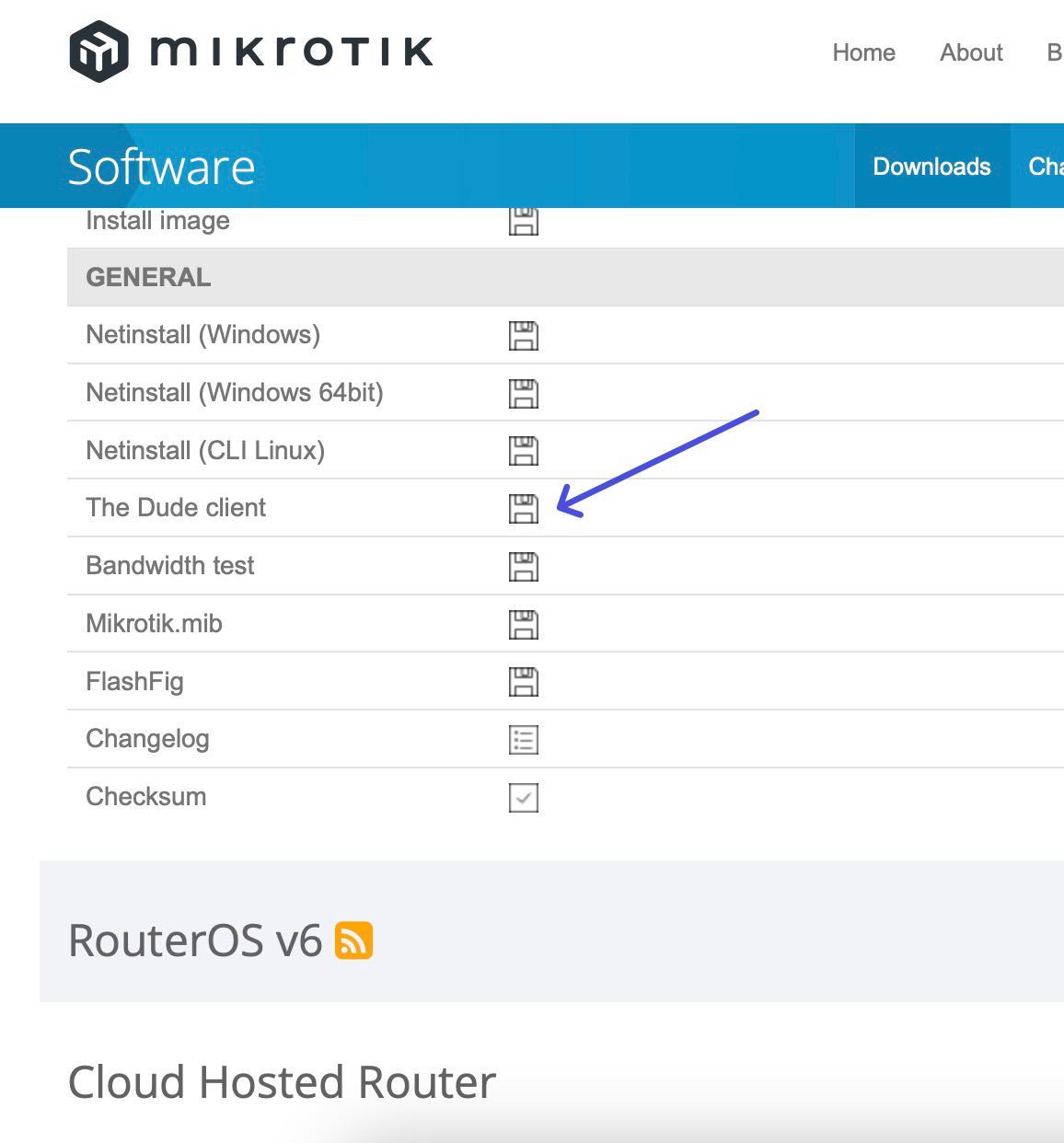The image size is (1064, 1143).
Task: Click 'Changelog' row label
Action: coord(147,740)
